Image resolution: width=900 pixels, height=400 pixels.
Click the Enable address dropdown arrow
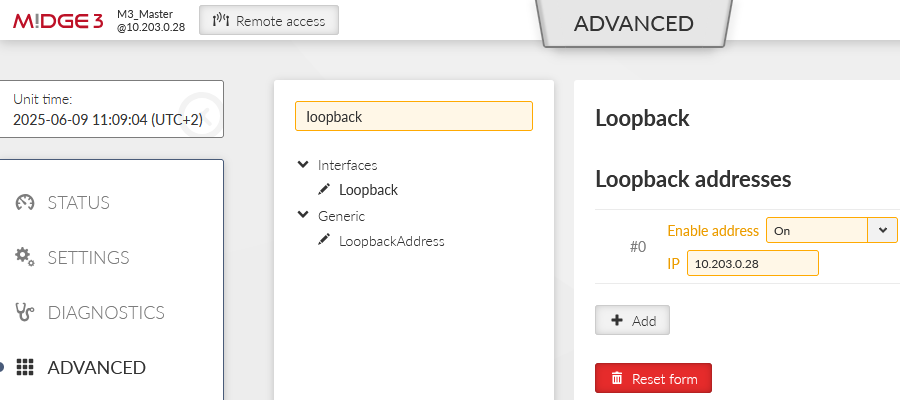[x=883, y=230]
